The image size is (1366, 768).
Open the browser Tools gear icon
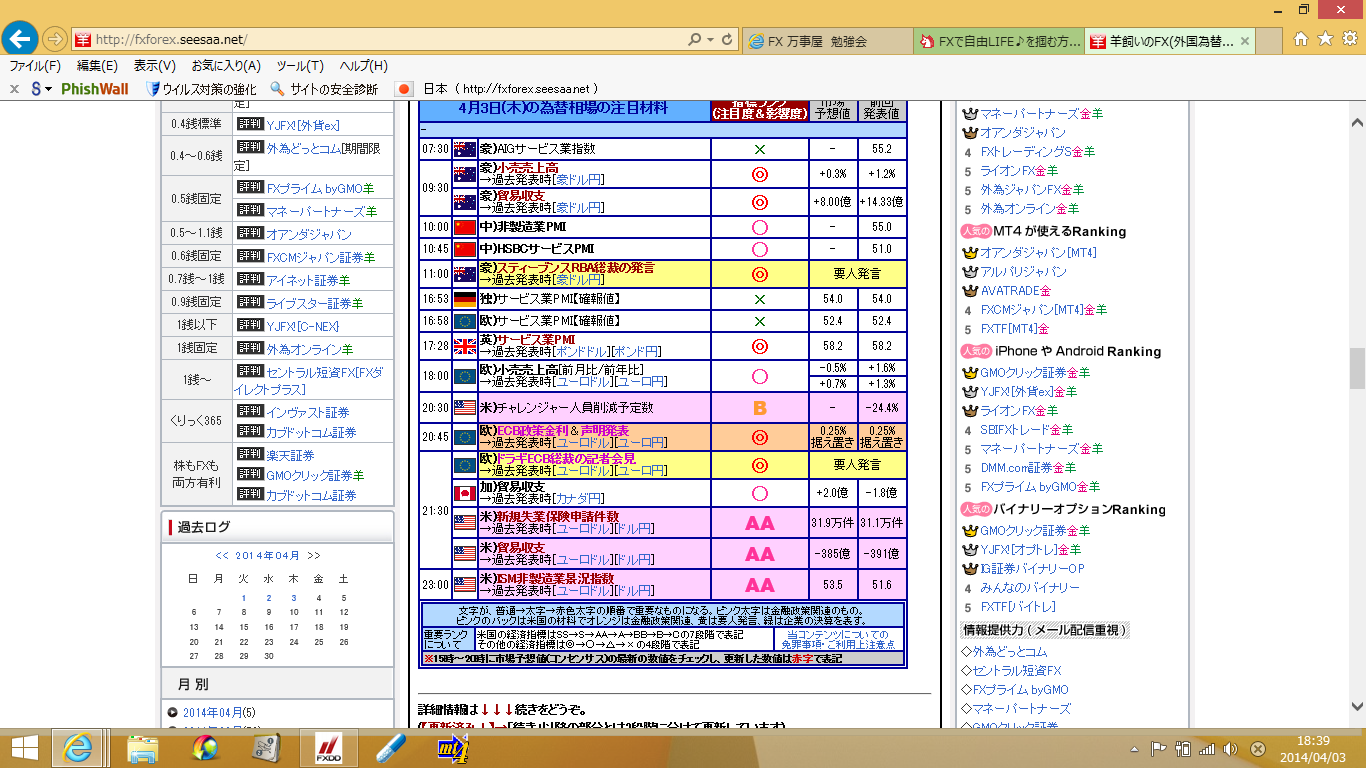(x=1349, y=39)
